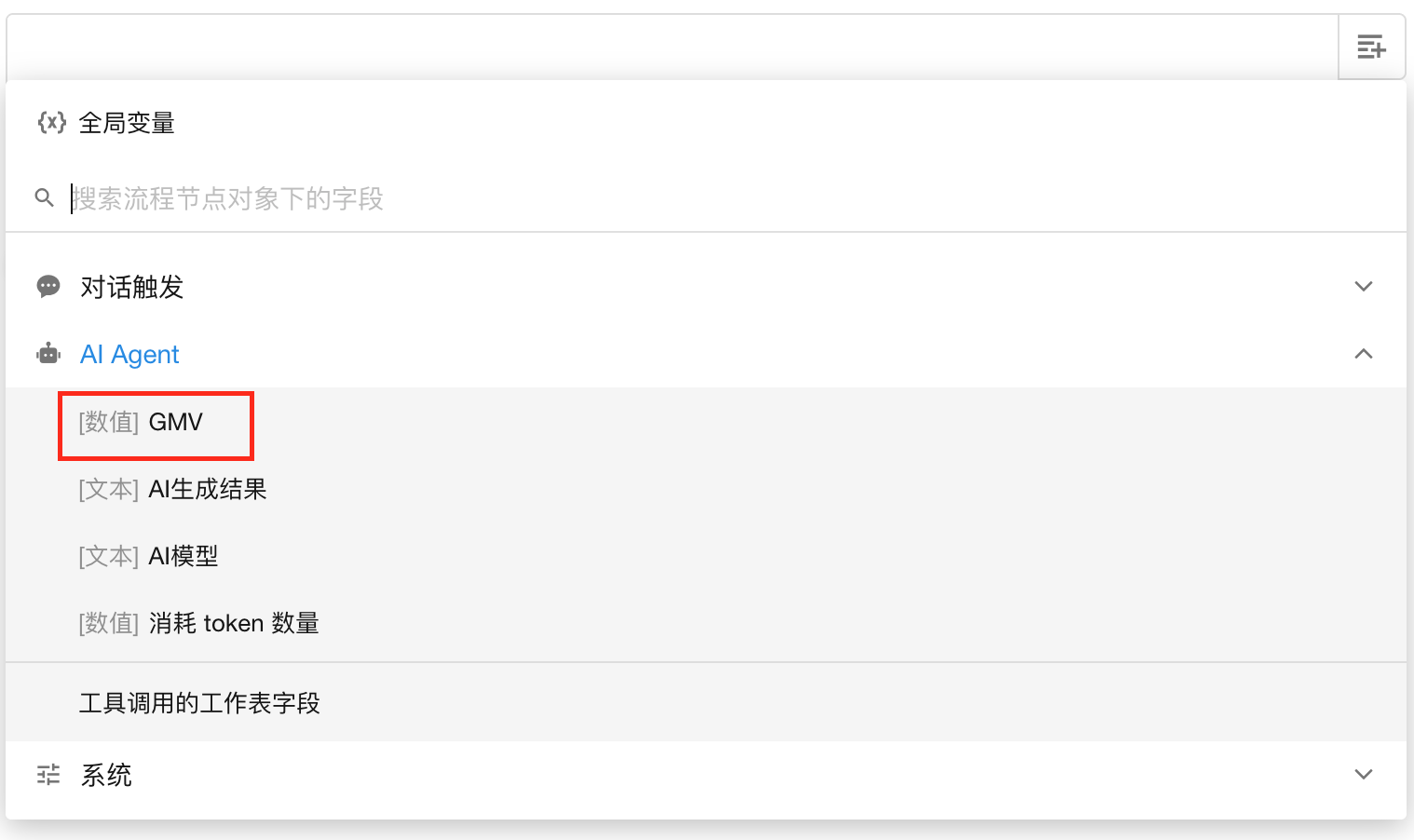
Task: Click the AI Agent heading text
Action: pyautogui.click(x=129, y=354)
